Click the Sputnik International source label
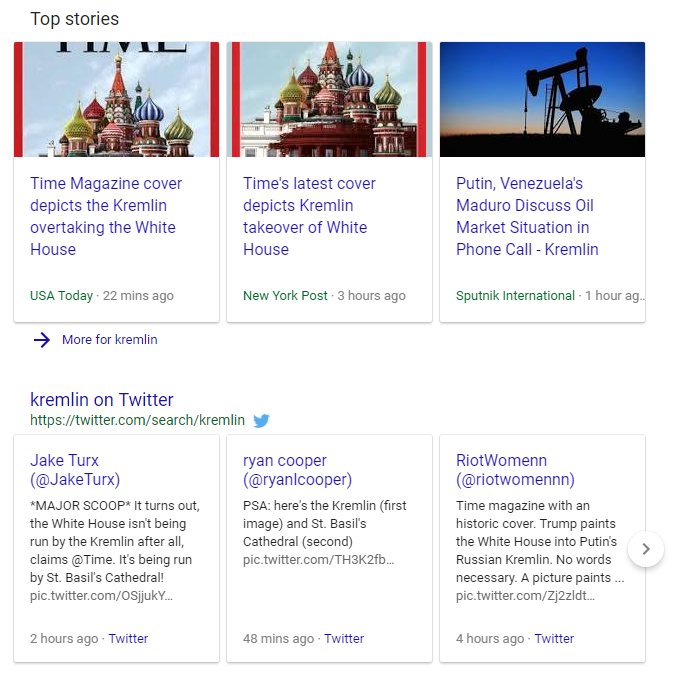Image resolution: width=682 pixels, height=689 pixels. pyautogui.click(x=515, y=296)
